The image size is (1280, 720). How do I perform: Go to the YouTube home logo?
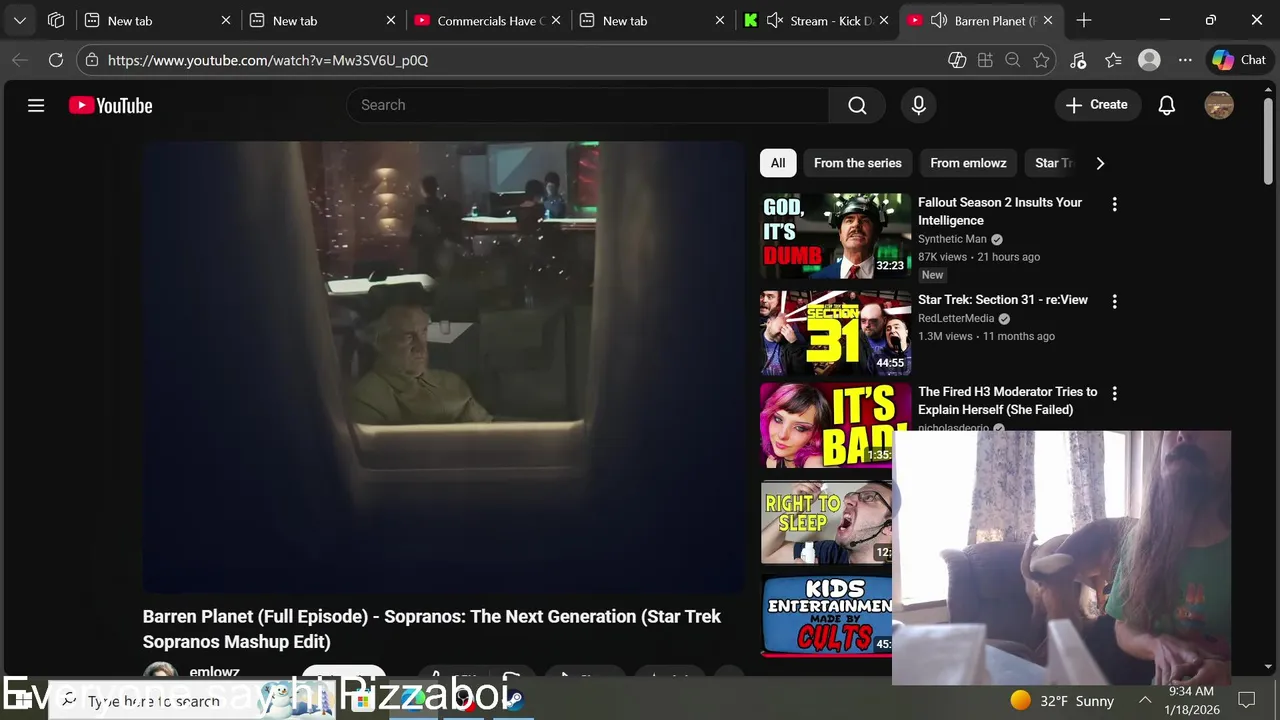click(x=111, y=105)
